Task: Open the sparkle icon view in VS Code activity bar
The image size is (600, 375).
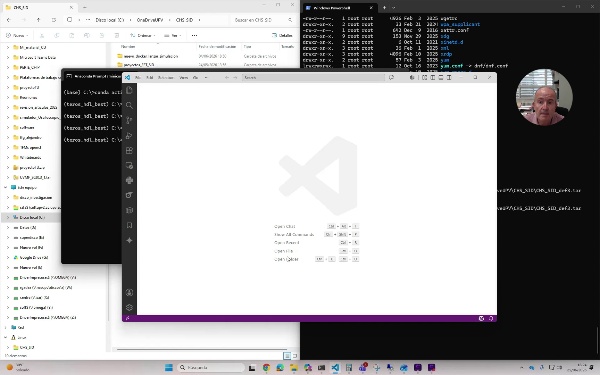Action: point(129,240)
